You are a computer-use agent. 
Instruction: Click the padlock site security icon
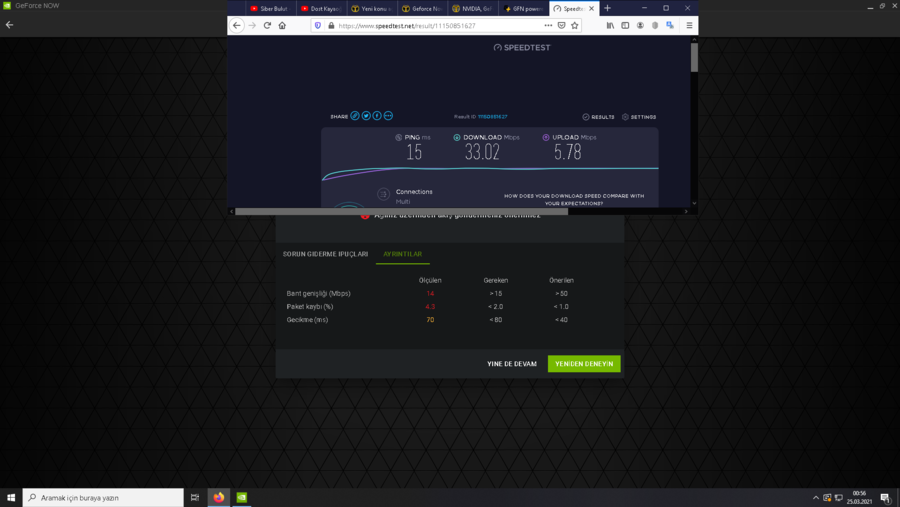click(x=331, y=25)
